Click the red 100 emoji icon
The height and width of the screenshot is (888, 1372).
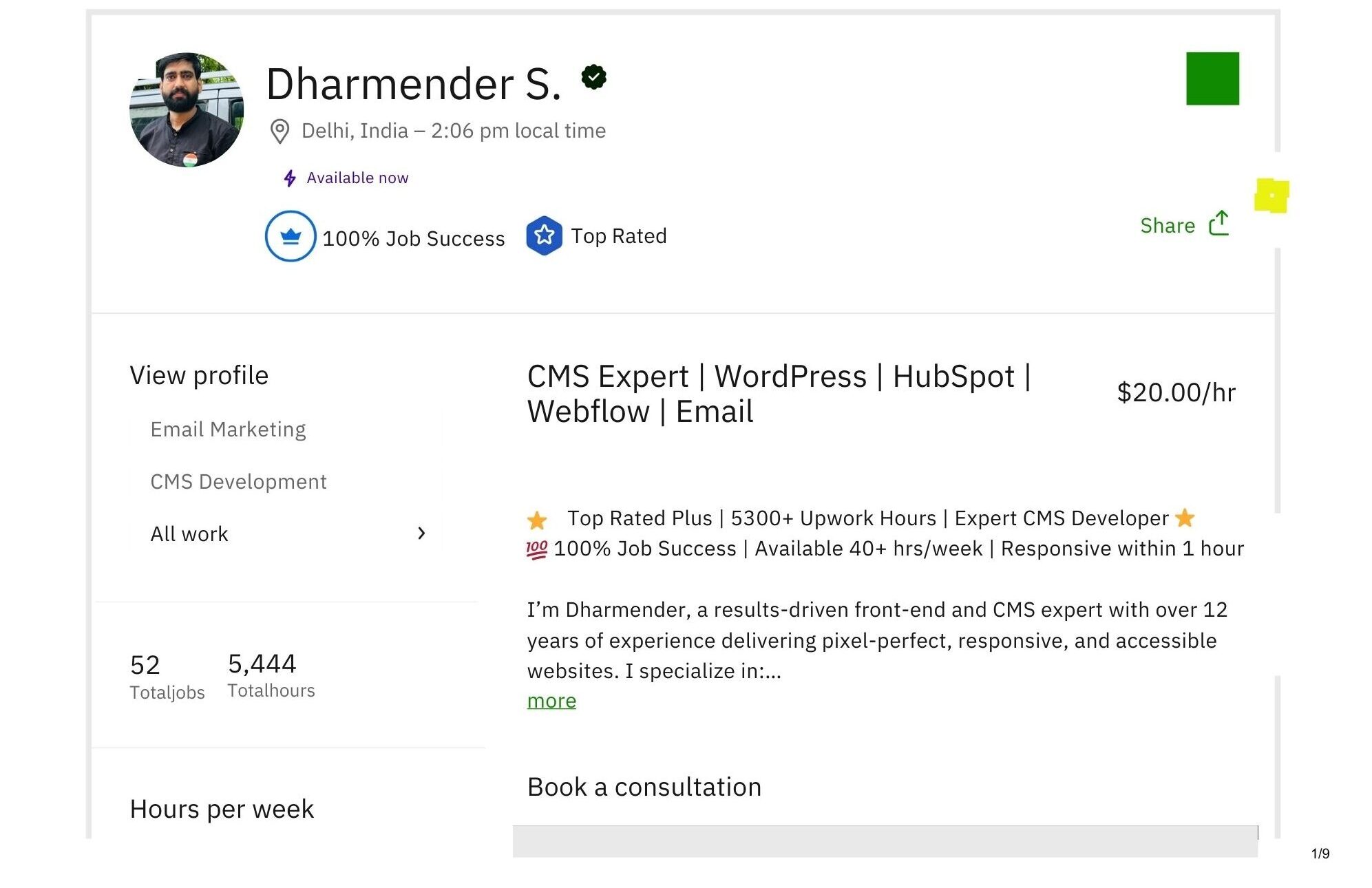pyautogui.click(x=537, y=549)
